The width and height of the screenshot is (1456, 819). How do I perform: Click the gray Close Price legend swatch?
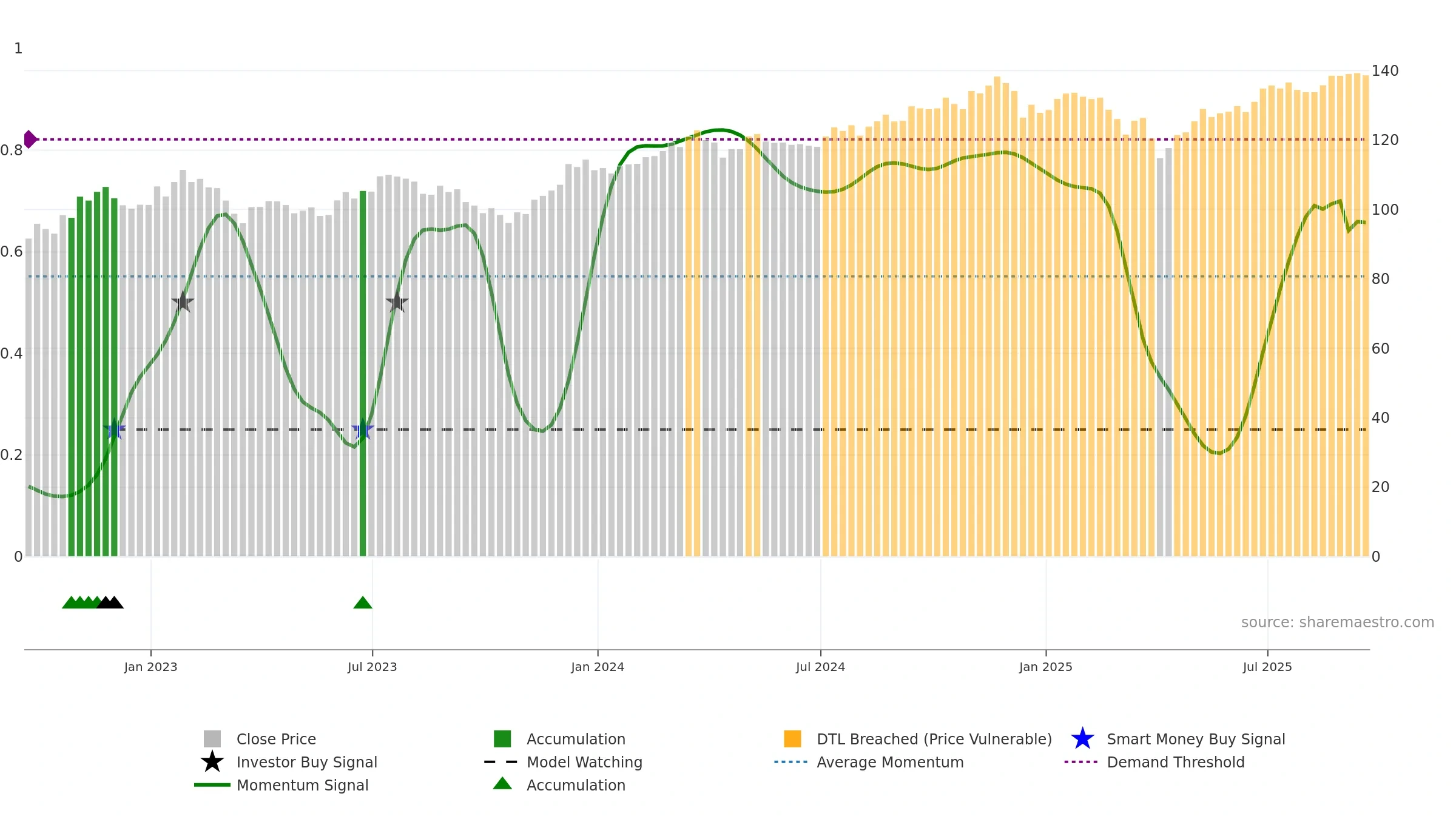212,739
